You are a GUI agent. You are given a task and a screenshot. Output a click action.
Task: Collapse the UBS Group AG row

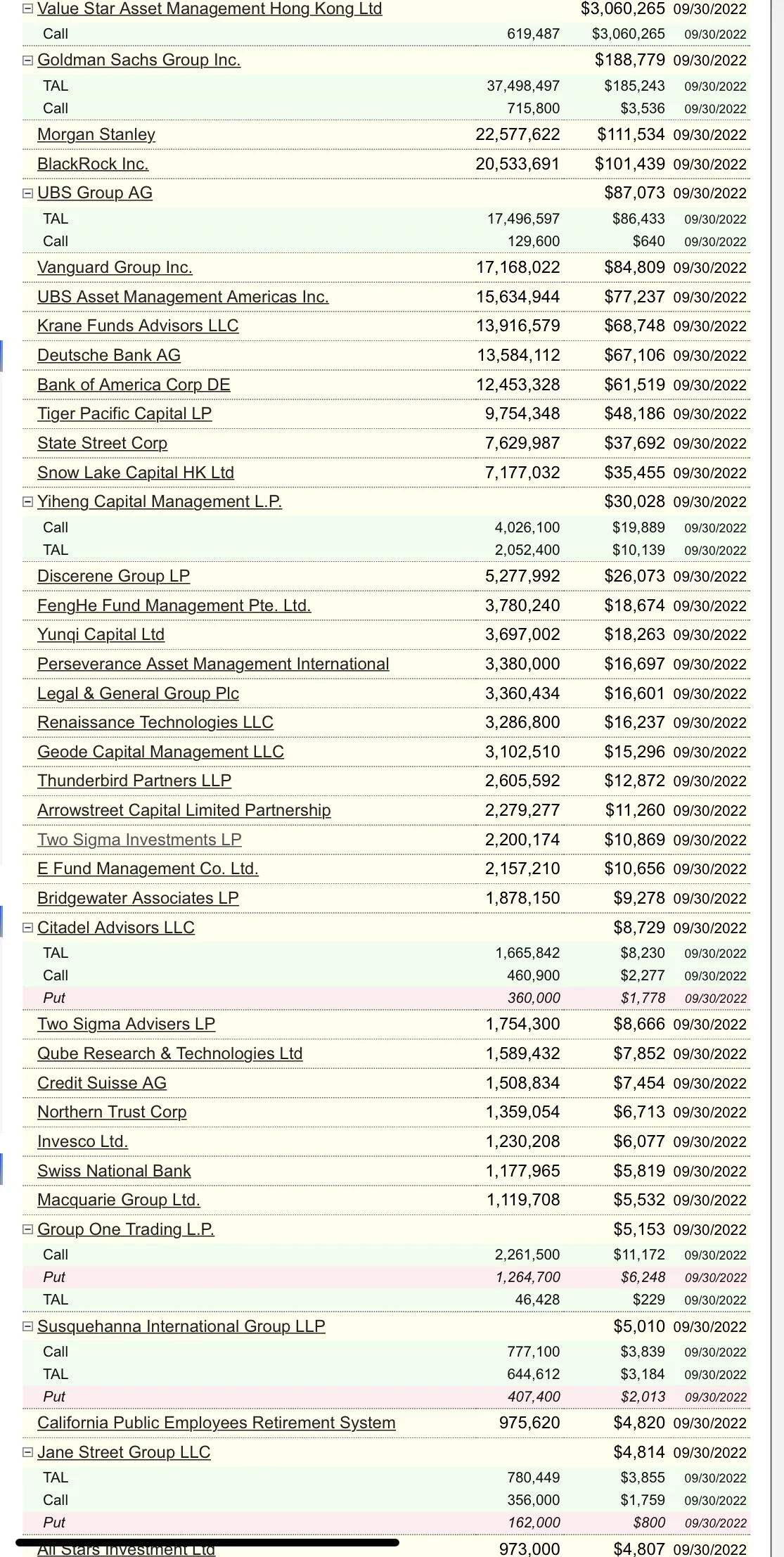click(x=28, y=193)
